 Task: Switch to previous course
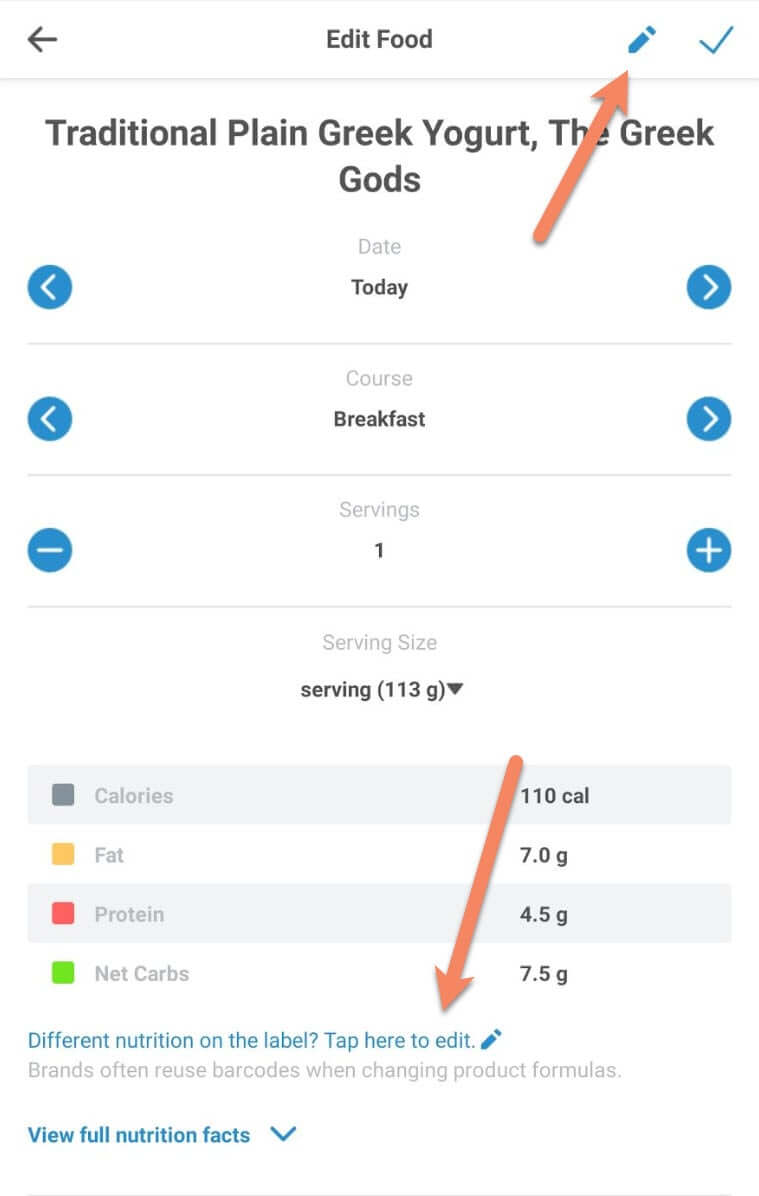click(50, 419)
